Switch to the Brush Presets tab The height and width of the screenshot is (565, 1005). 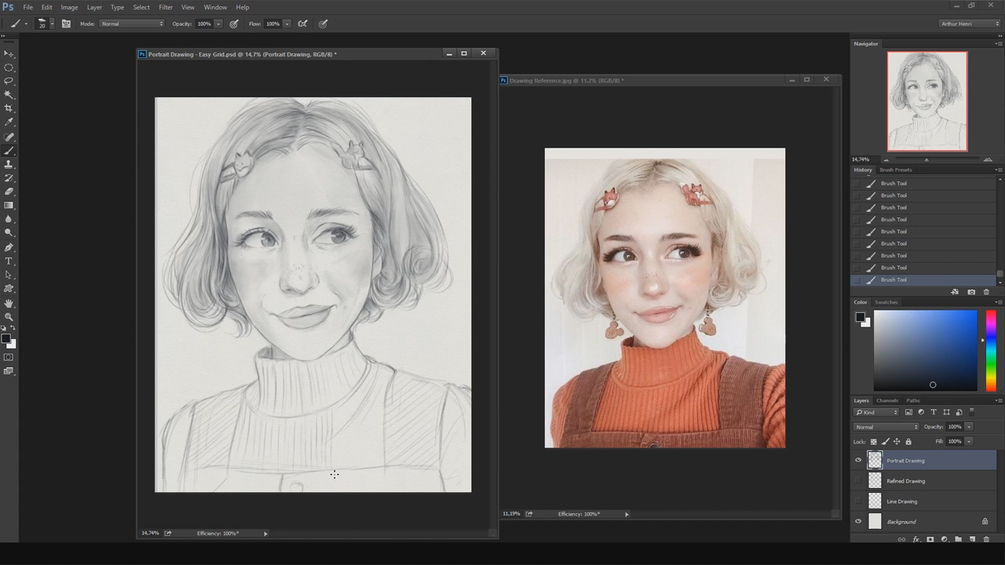895,170
